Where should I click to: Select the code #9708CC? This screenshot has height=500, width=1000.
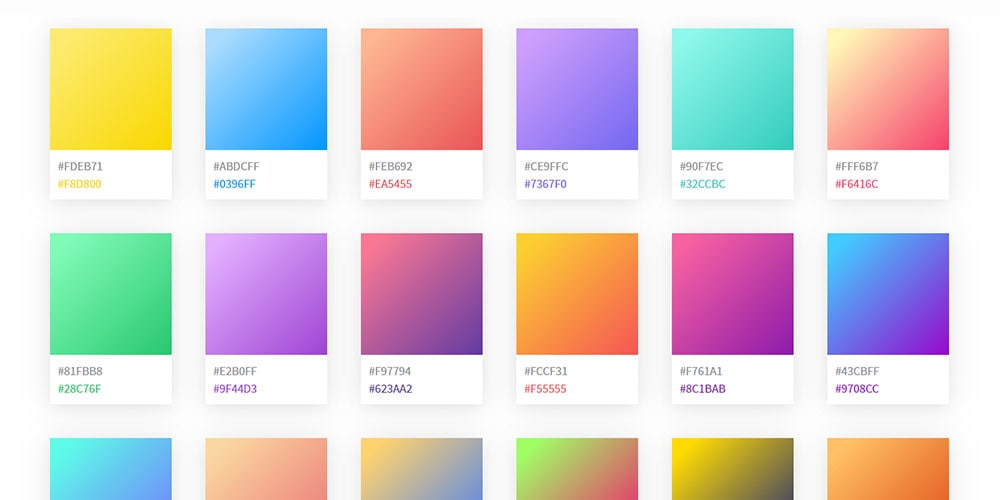coord(857,389)
